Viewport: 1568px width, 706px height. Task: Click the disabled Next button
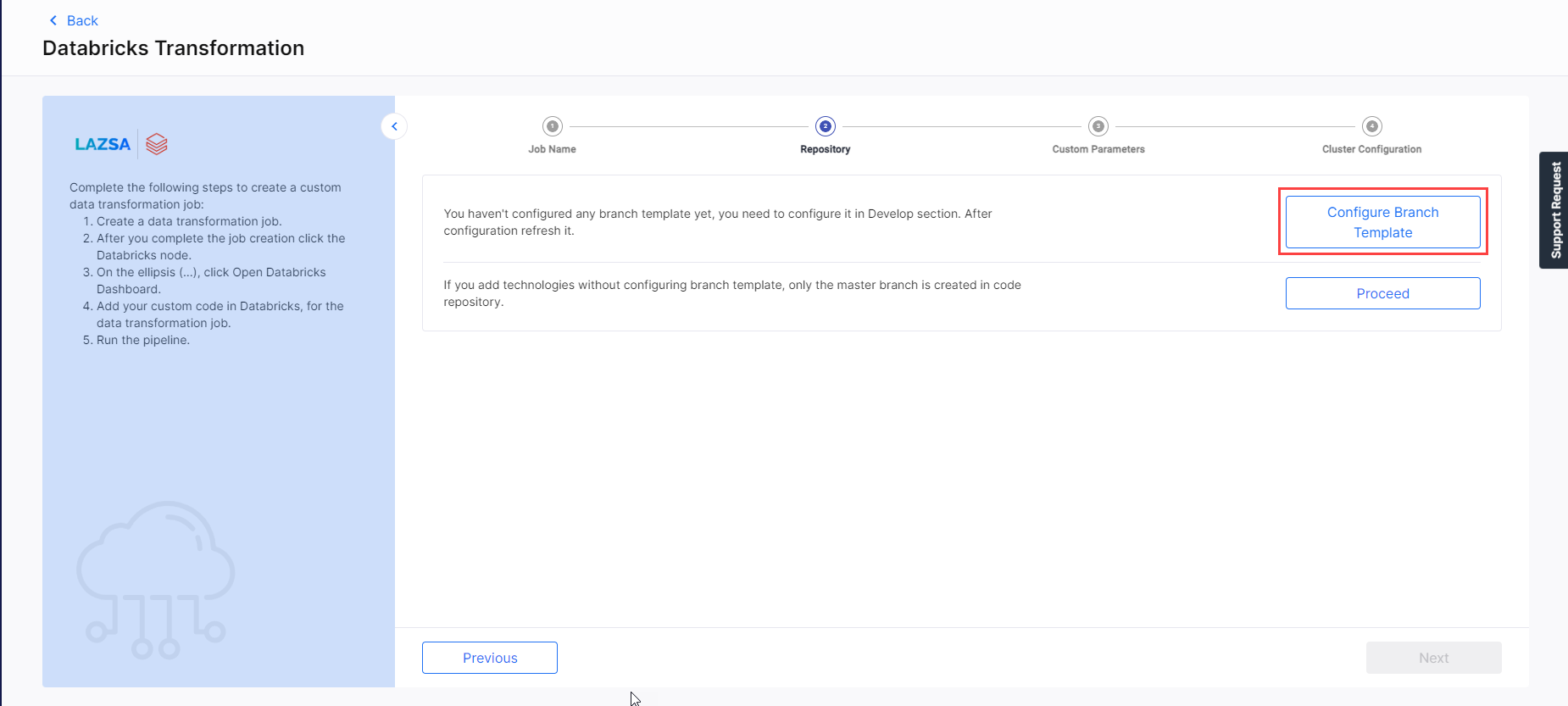[x=1434, y=658]
